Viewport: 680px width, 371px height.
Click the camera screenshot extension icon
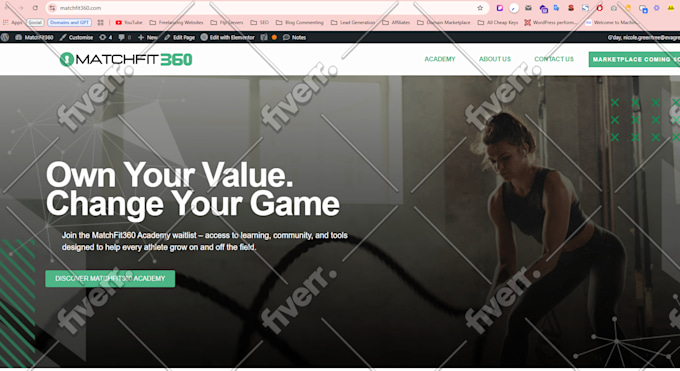click(x=614, y=8)
